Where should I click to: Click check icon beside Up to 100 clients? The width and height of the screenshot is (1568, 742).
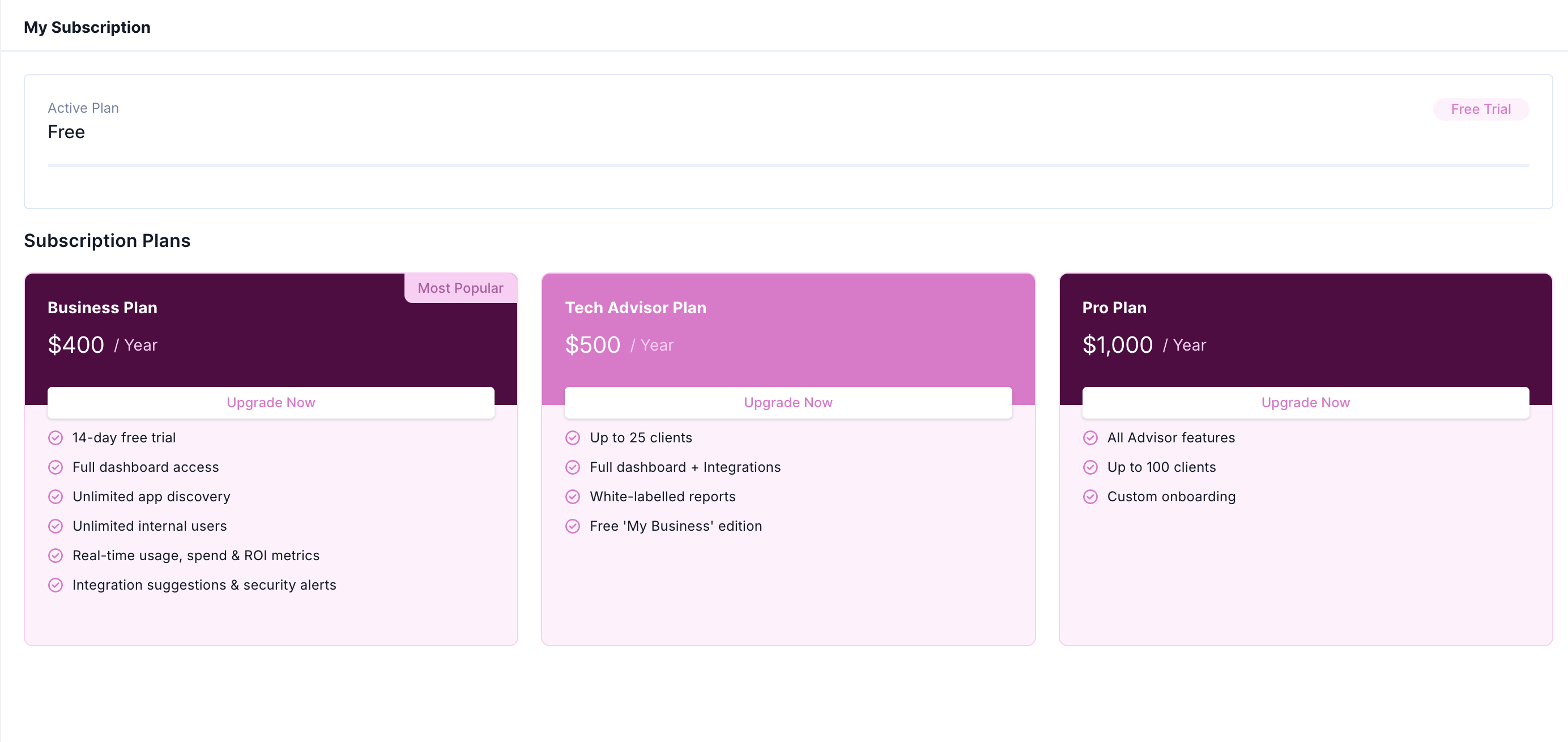(x=1090, y=467)
